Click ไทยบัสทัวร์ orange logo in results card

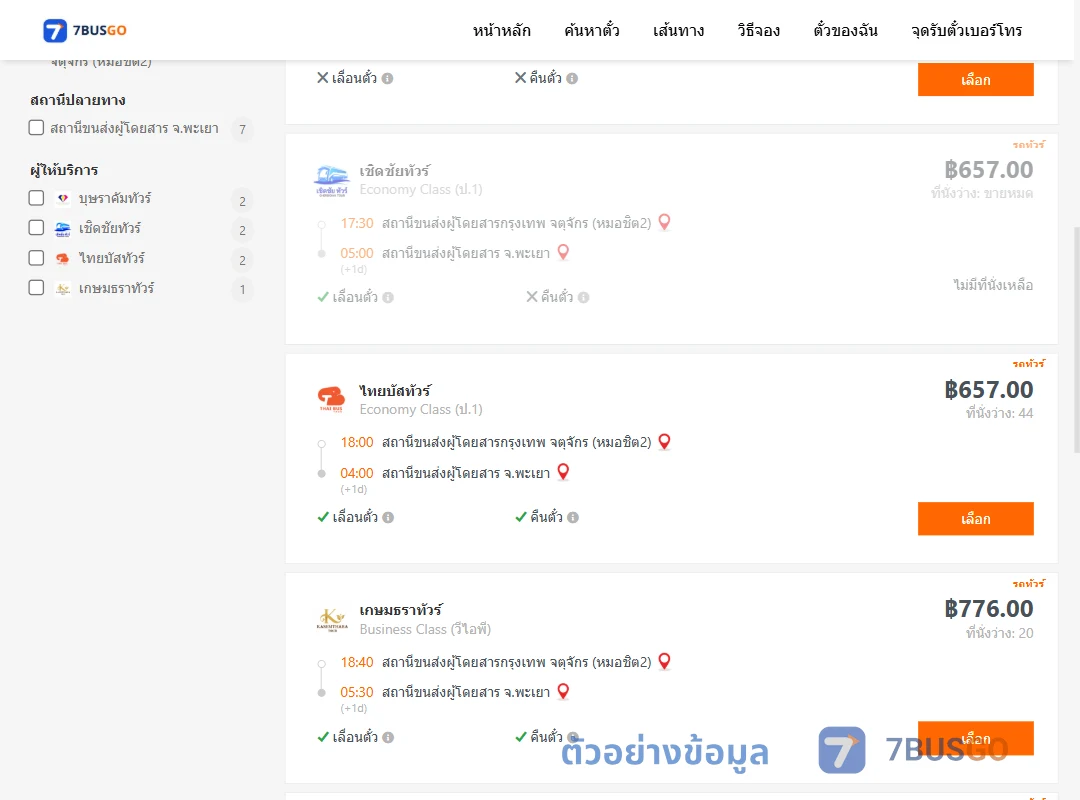coord(331,399)
